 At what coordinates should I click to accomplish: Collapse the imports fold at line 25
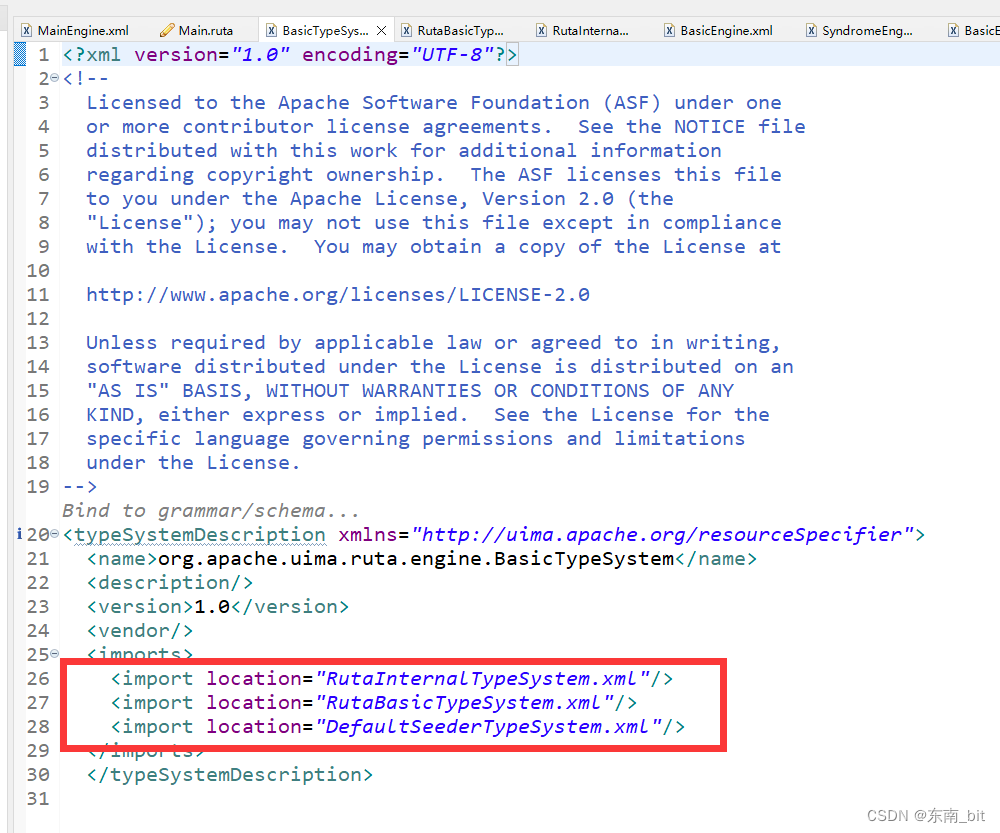coord(54,653)
